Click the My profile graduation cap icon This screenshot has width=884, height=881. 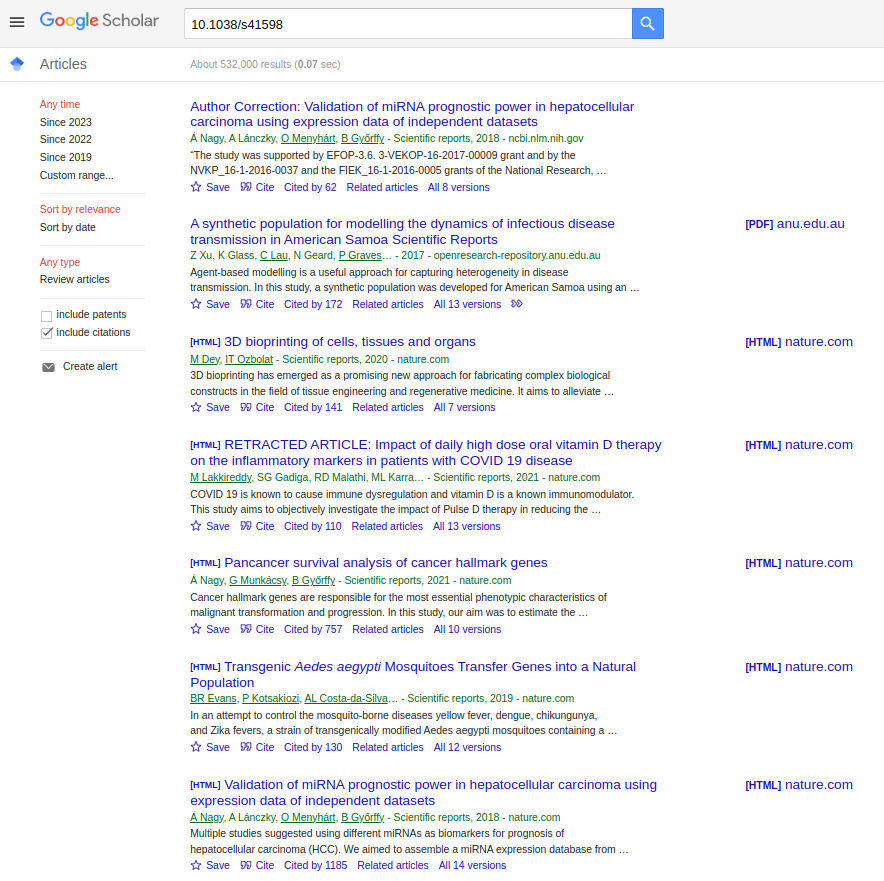(x=17, y=64)
